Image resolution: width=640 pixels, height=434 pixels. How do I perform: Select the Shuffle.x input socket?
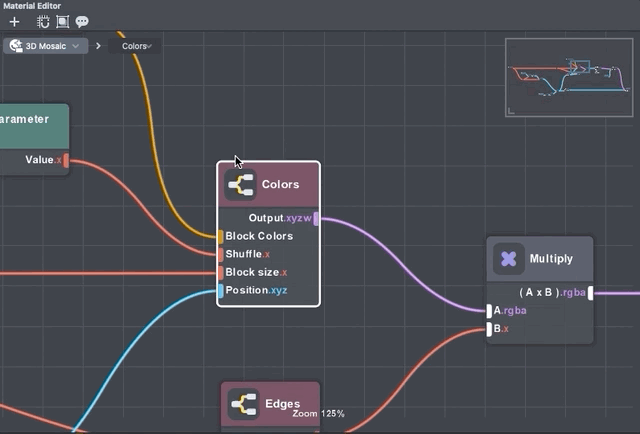[220, 254]
